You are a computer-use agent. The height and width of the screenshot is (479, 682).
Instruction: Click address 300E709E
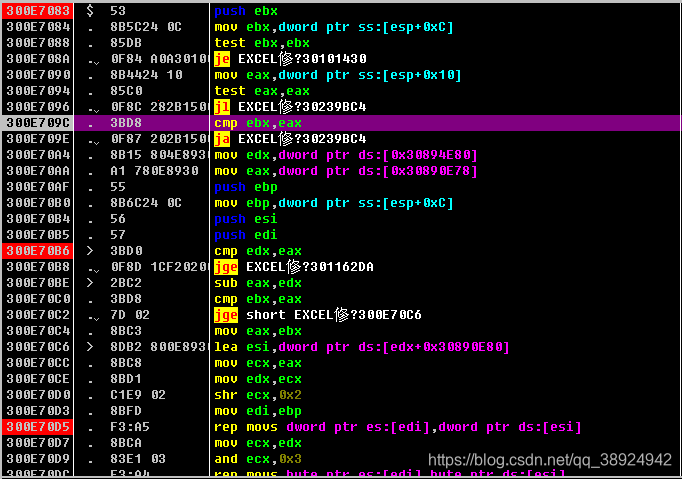point(38,139)
